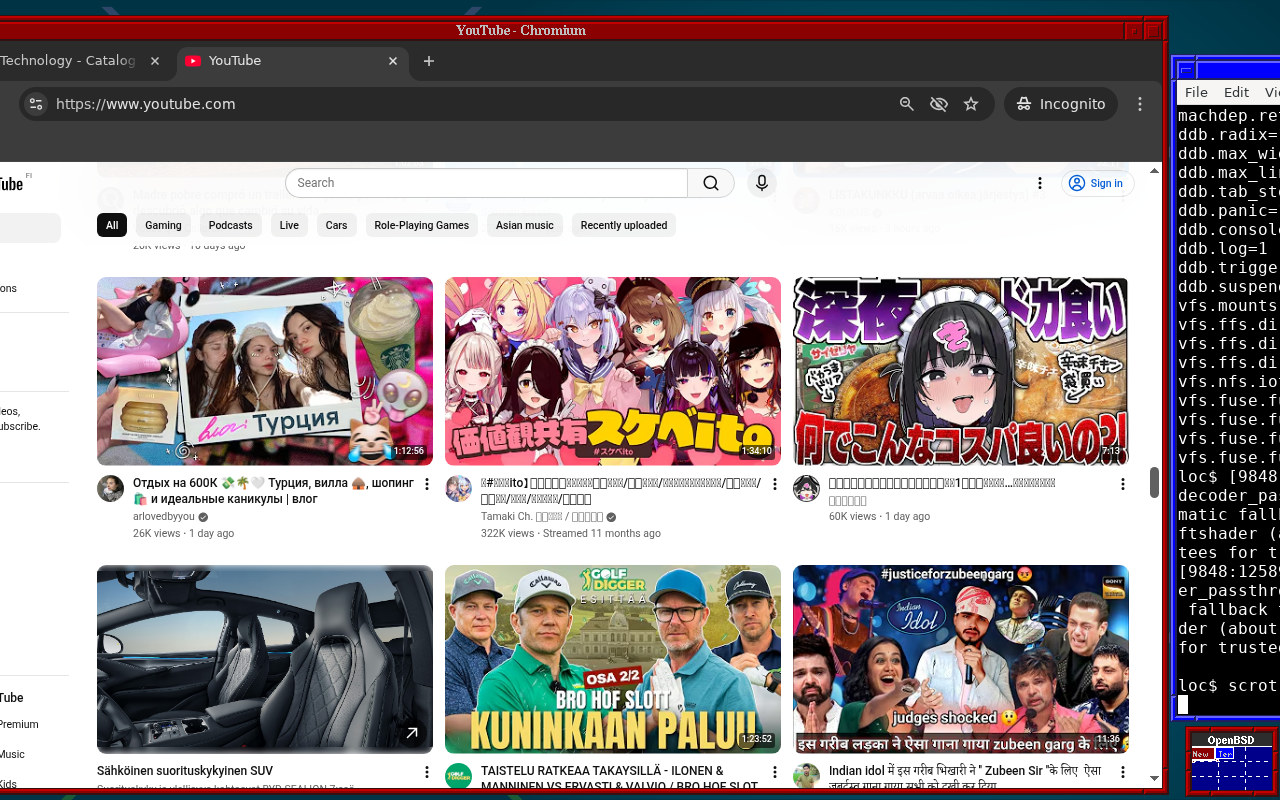Open TAISTELU RATKEAA TAKAYSILLÄ video title
The height and width of the screenshot is (800, 1280).
pyautogui.click(x=621, y=778)
